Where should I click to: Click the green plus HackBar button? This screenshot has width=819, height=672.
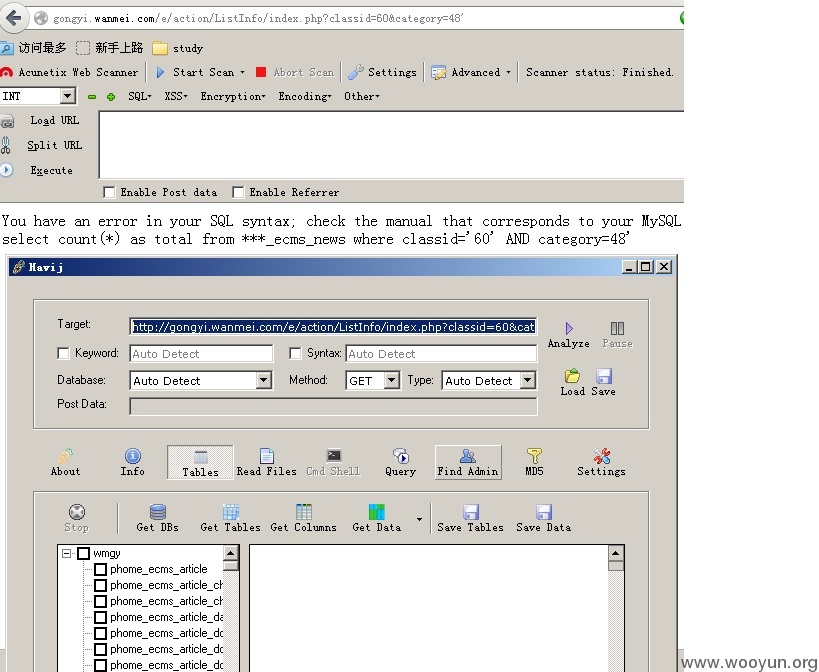point(111,97)
